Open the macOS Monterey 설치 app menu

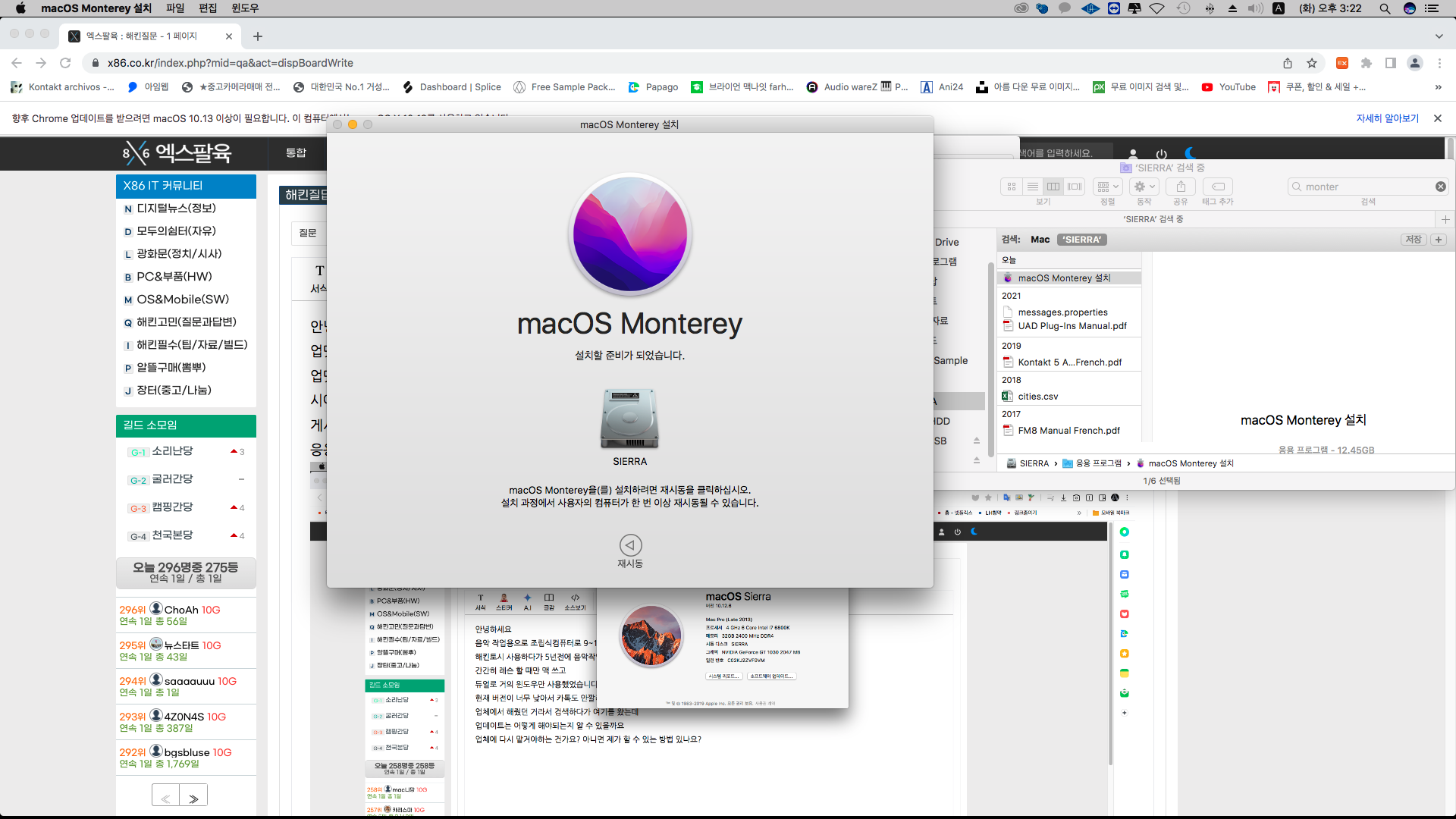pyautogui.click(x=96, y=8)
